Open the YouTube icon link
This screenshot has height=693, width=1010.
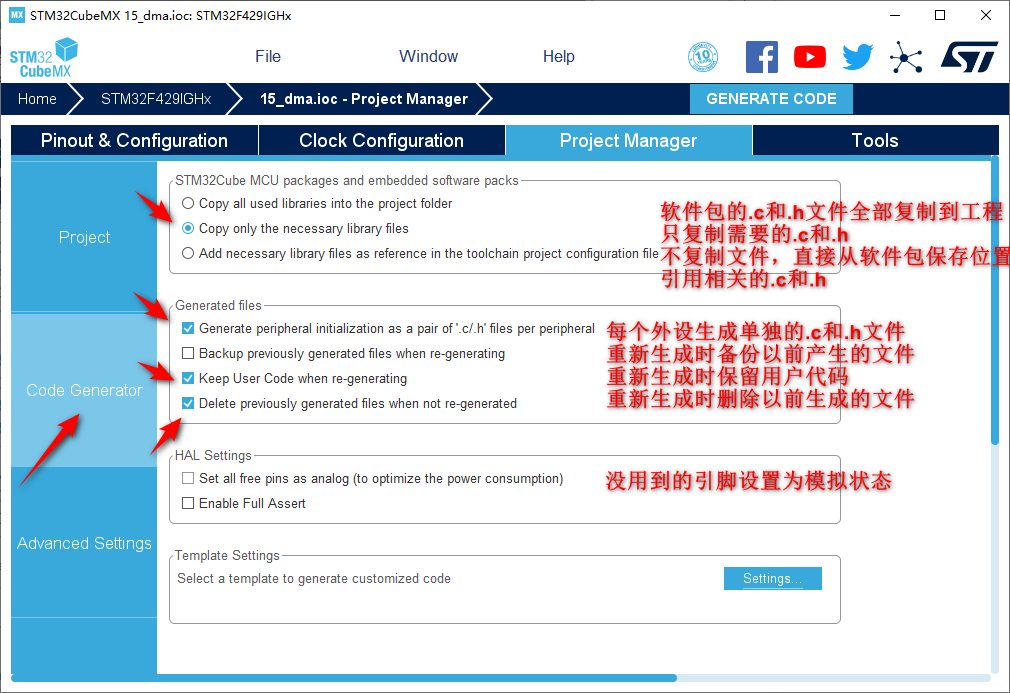pos(810,57)
